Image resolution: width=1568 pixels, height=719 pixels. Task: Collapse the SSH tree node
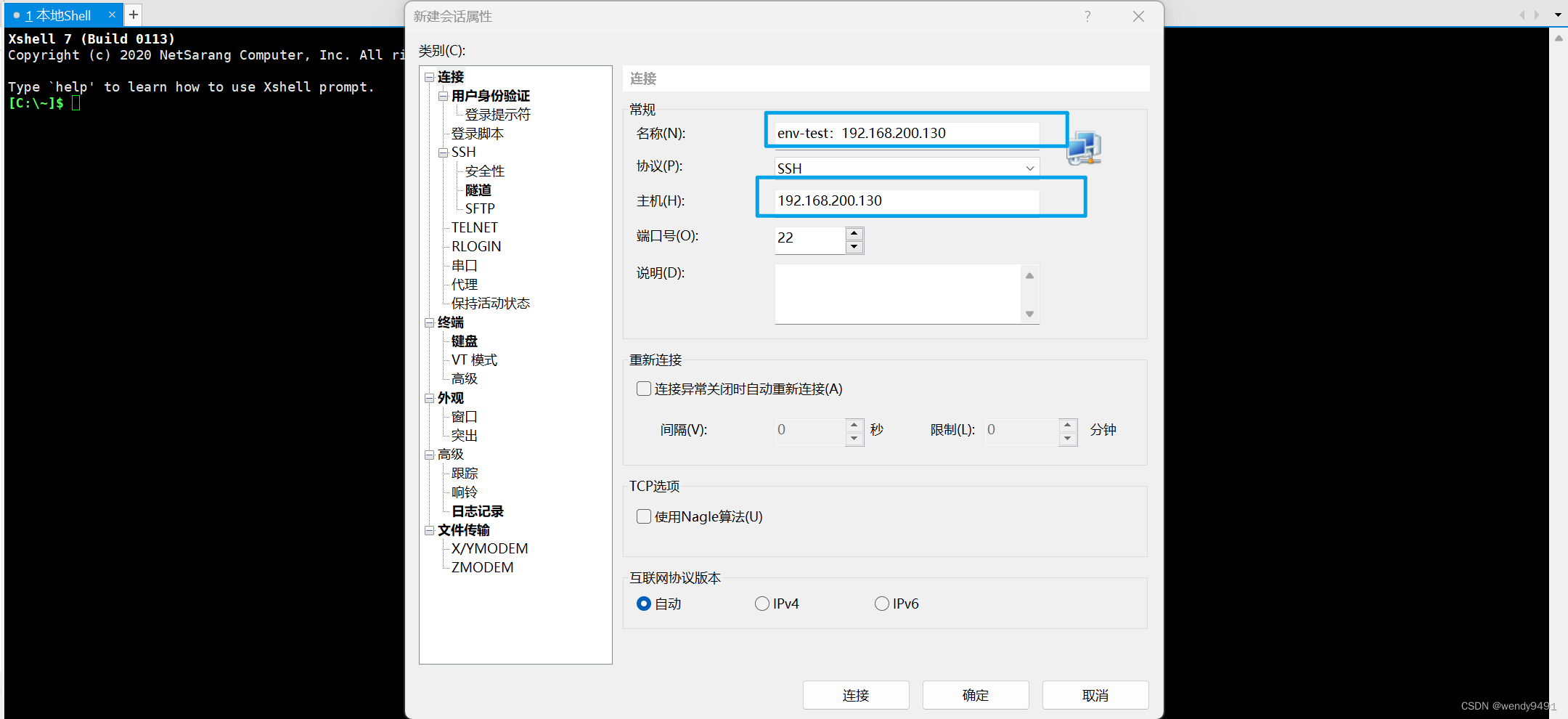(443, 153)
